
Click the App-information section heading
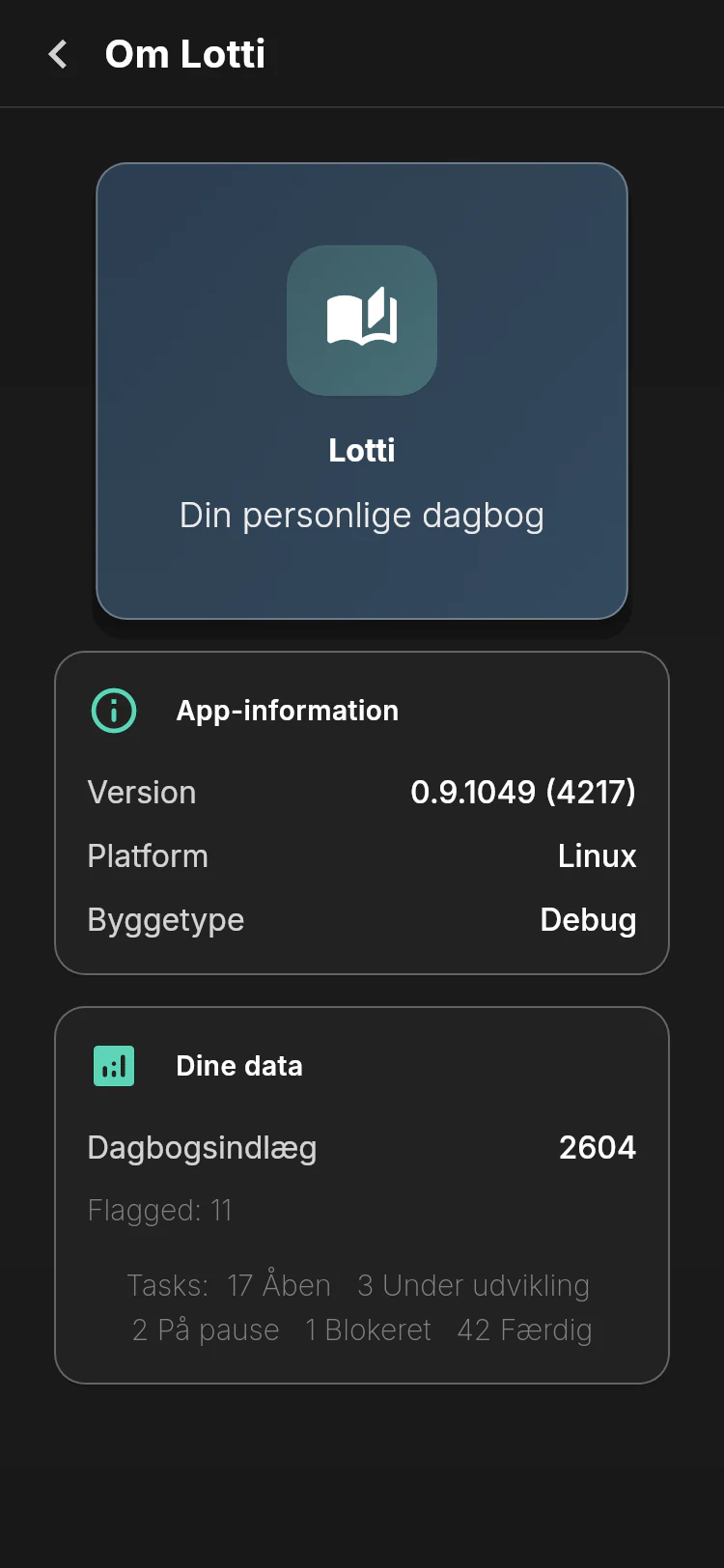pos(287,711)
